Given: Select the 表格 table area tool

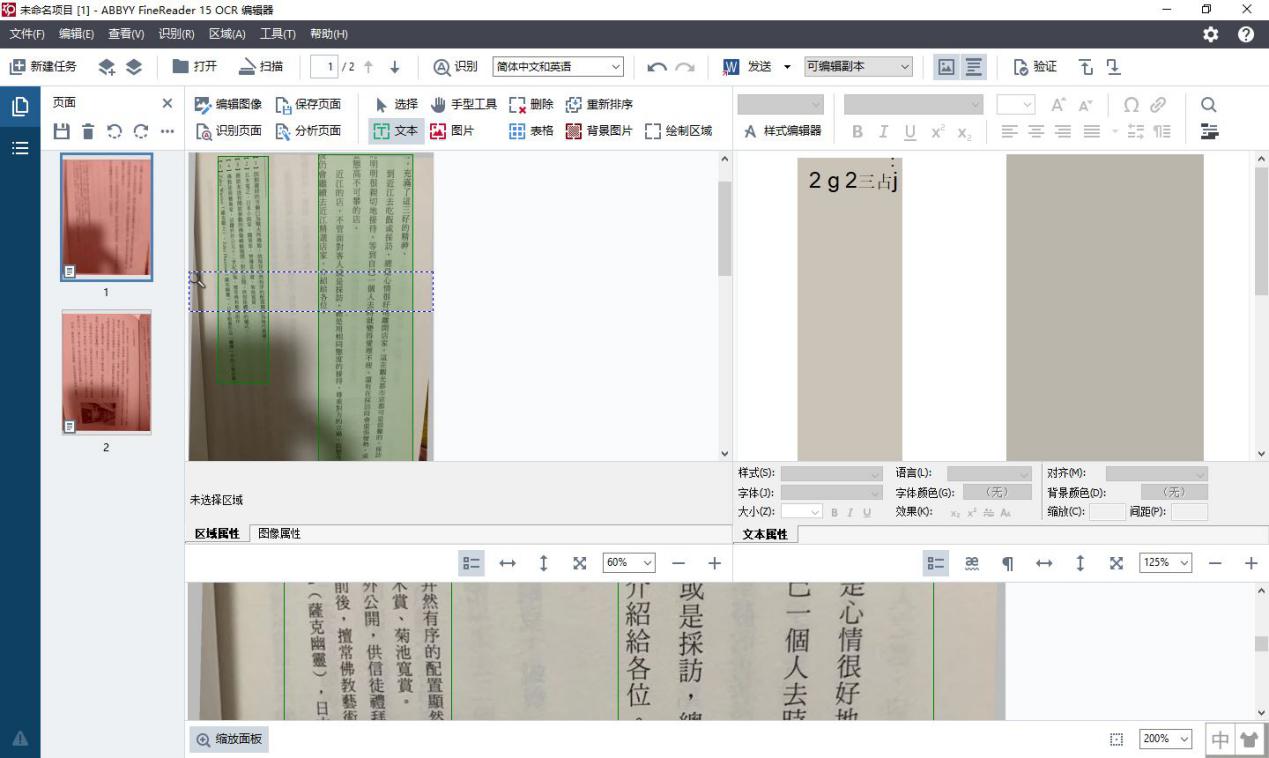Looking at the screenshot, I should (x=531, y=130).
